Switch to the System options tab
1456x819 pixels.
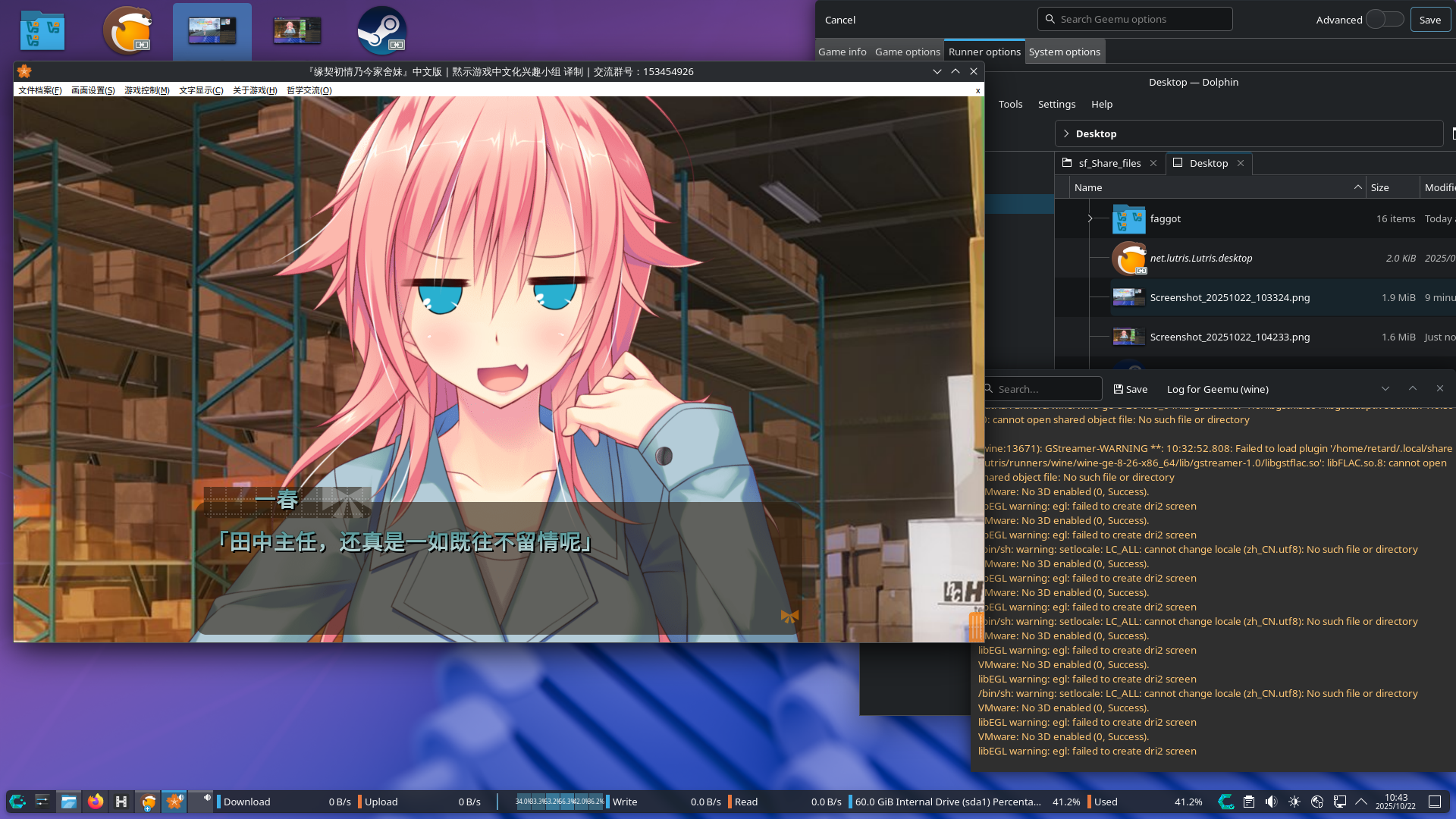1064,52
